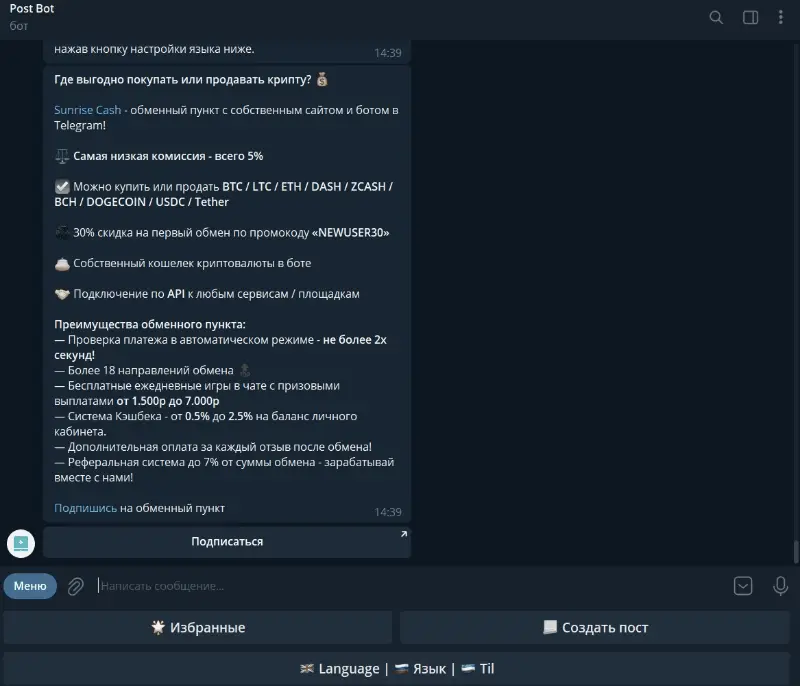The image size is (800, 686).
Task: Open the Post Bot chat title
Action: tap(32, 9)
